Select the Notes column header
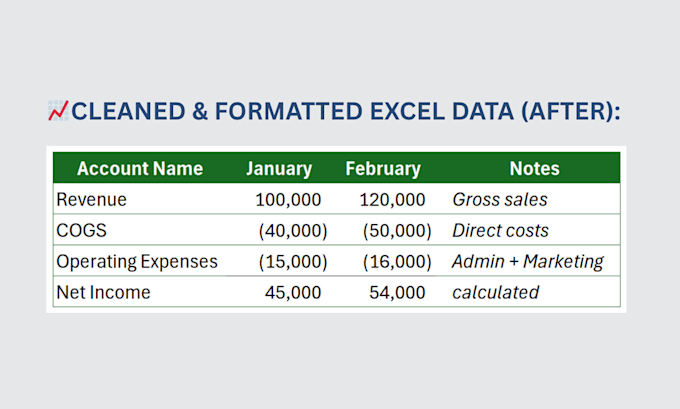The image size is (680, 409). click(534, 168)
